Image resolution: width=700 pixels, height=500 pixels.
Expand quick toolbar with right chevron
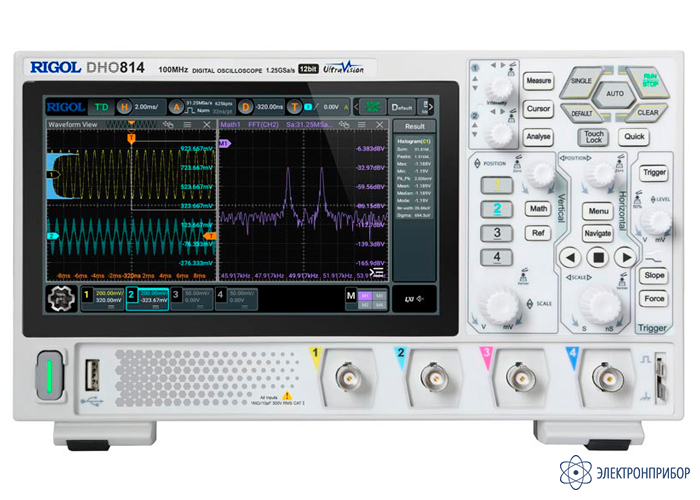click(431, 107)
